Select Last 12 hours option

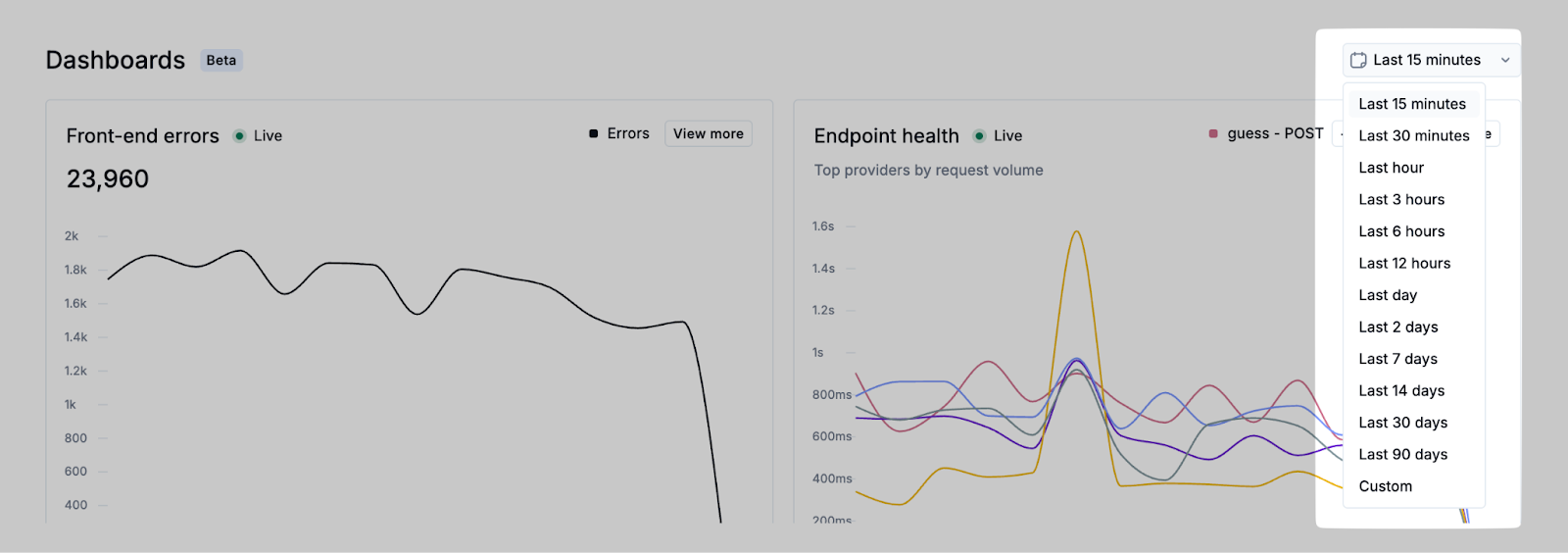click(1404, 264)
